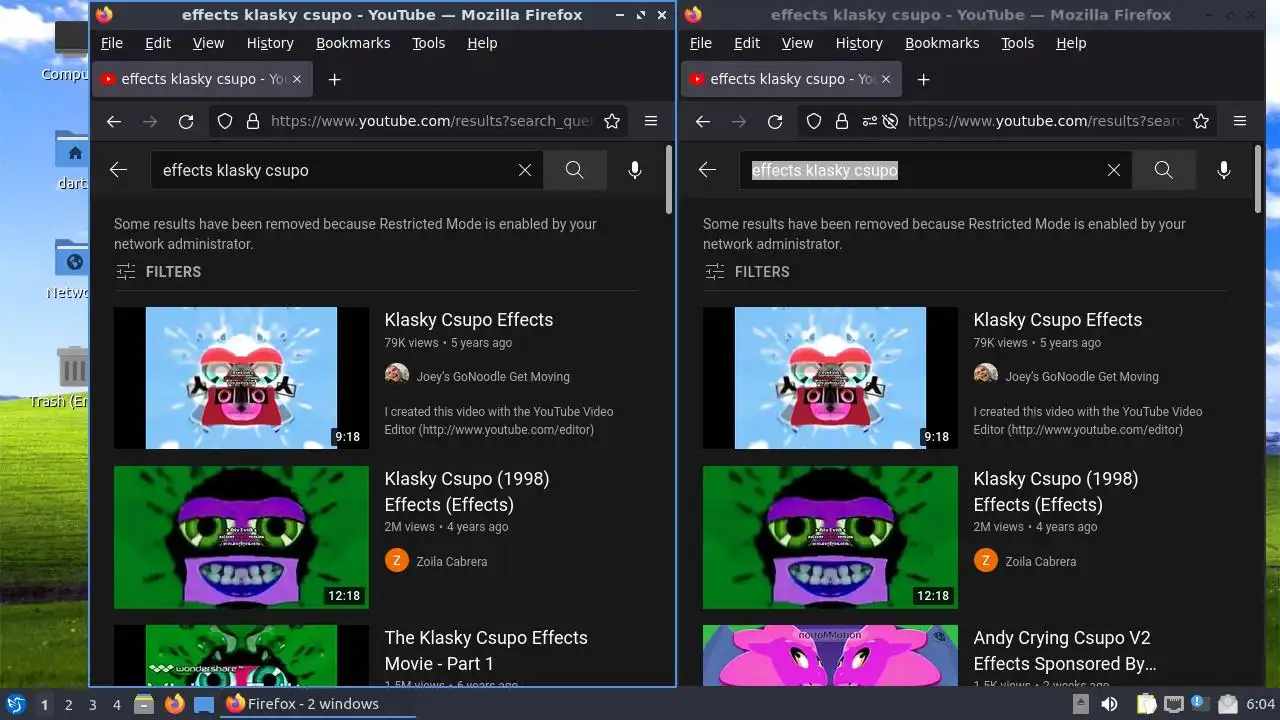1280x720 pixels.
Task: Reload page in left Firefox window
Action: (x=186, y=121)
